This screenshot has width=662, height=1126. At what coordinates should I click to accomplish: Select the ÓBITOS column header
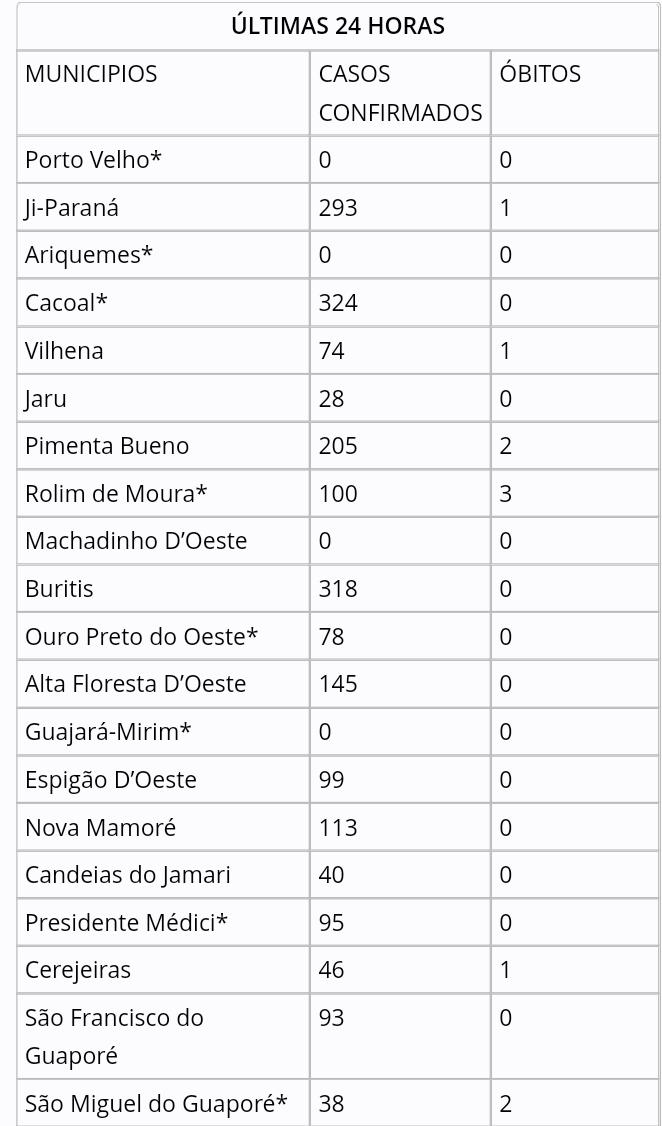540,74
